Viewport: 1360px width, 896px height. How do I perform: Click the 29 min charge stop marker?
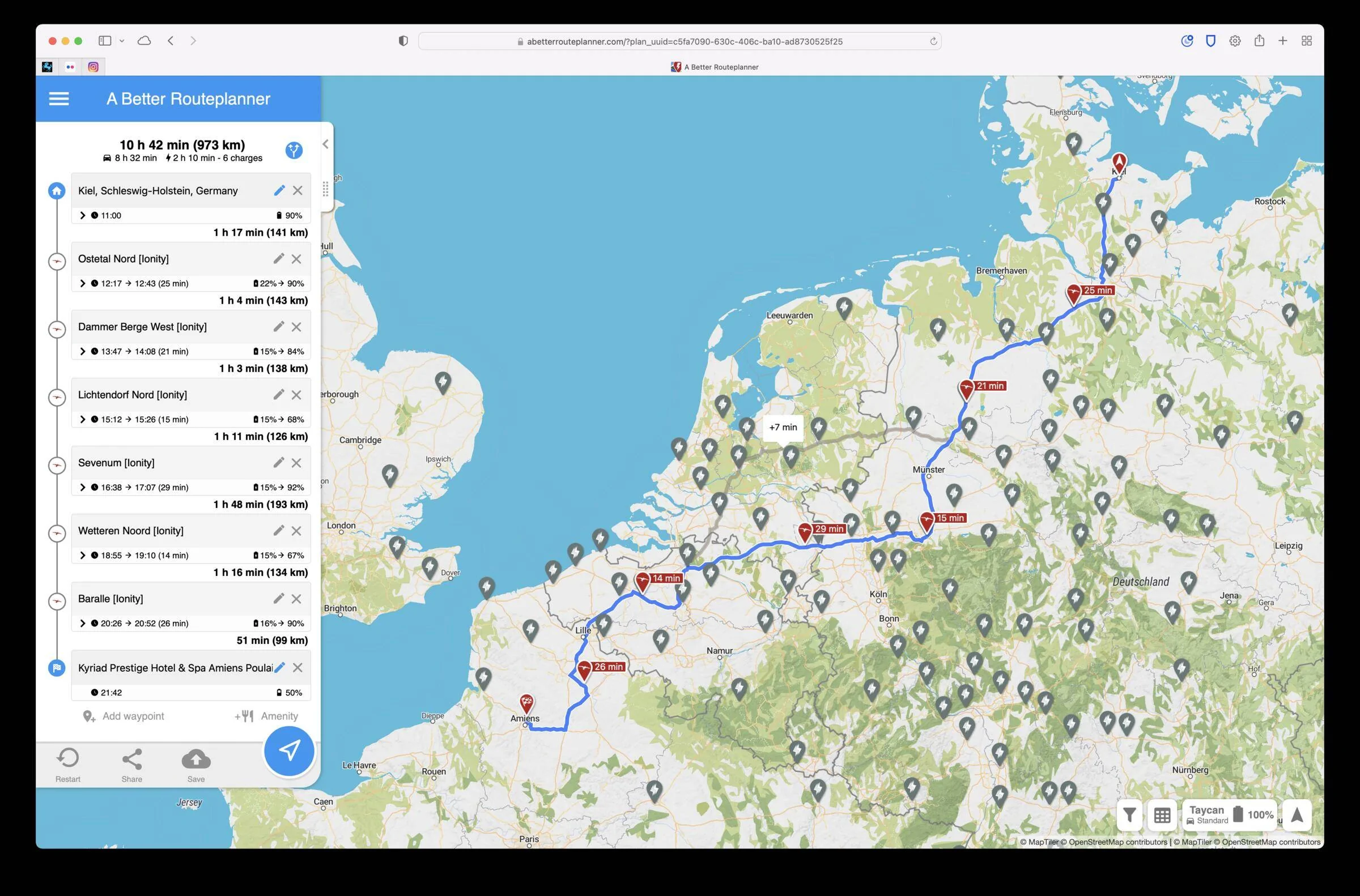[x=805, y=532]
